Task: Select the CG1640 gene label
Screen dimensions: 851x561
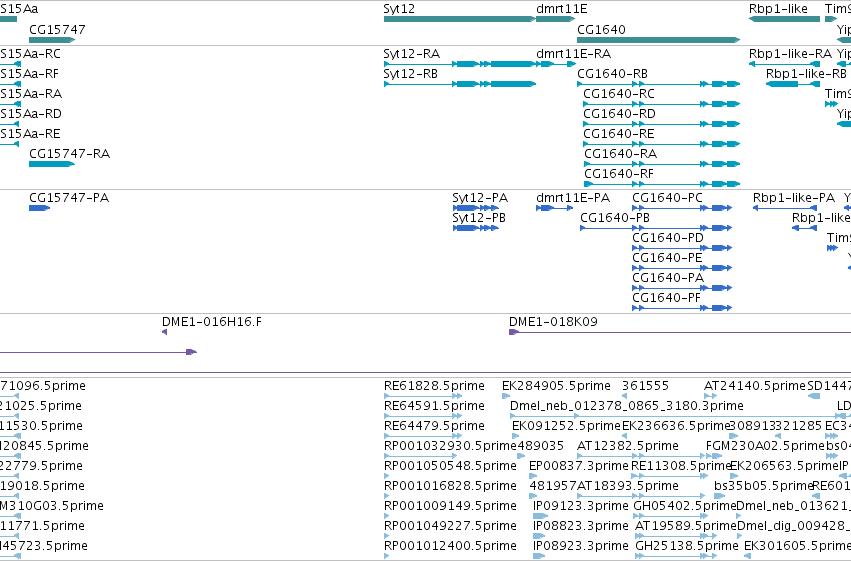Action: [x=601, y=30]
